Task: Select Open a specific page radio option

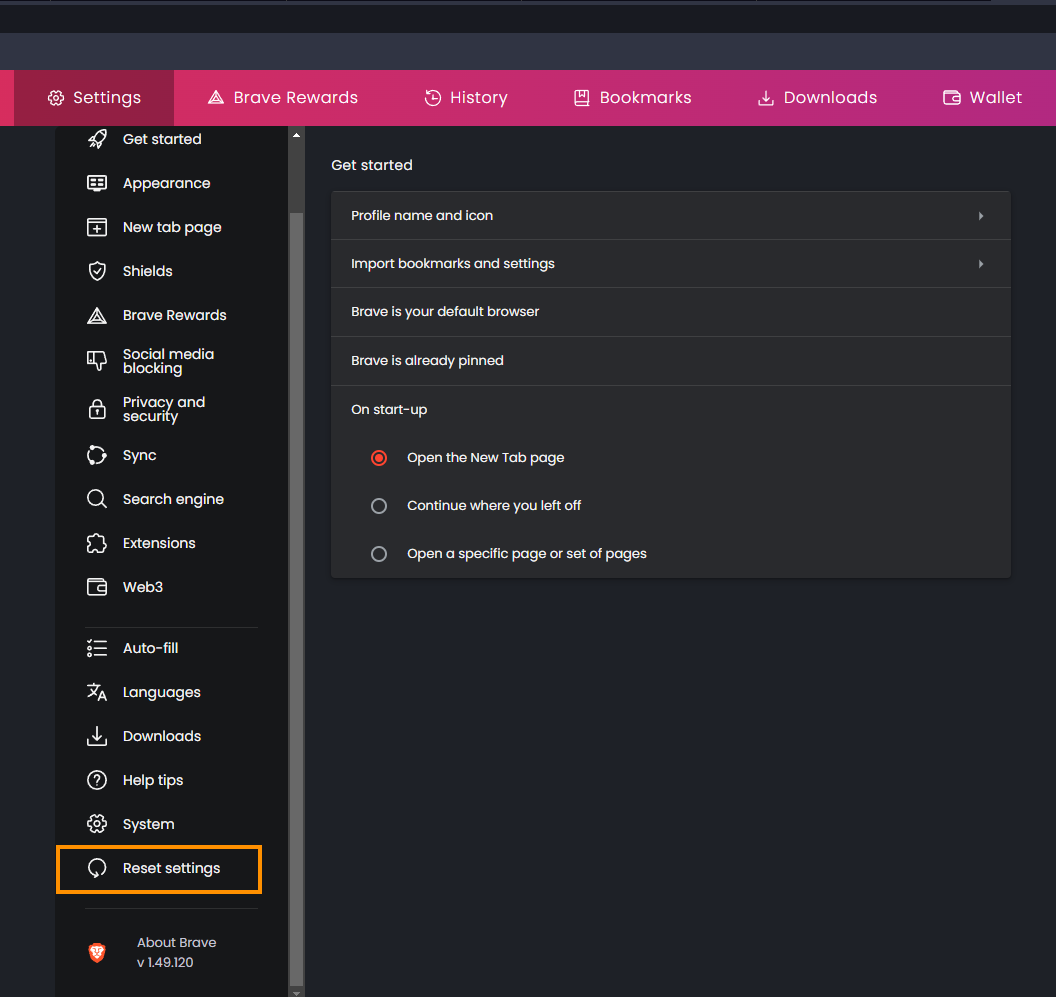Action: [379, 554]
